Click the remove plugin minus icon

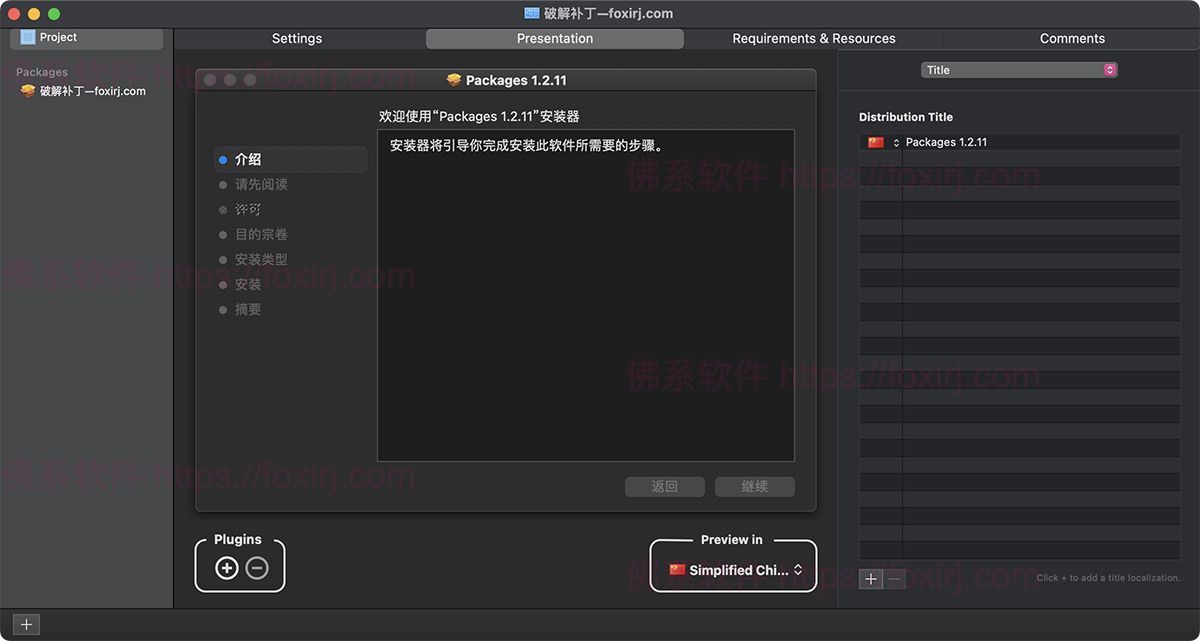[257, 568]
